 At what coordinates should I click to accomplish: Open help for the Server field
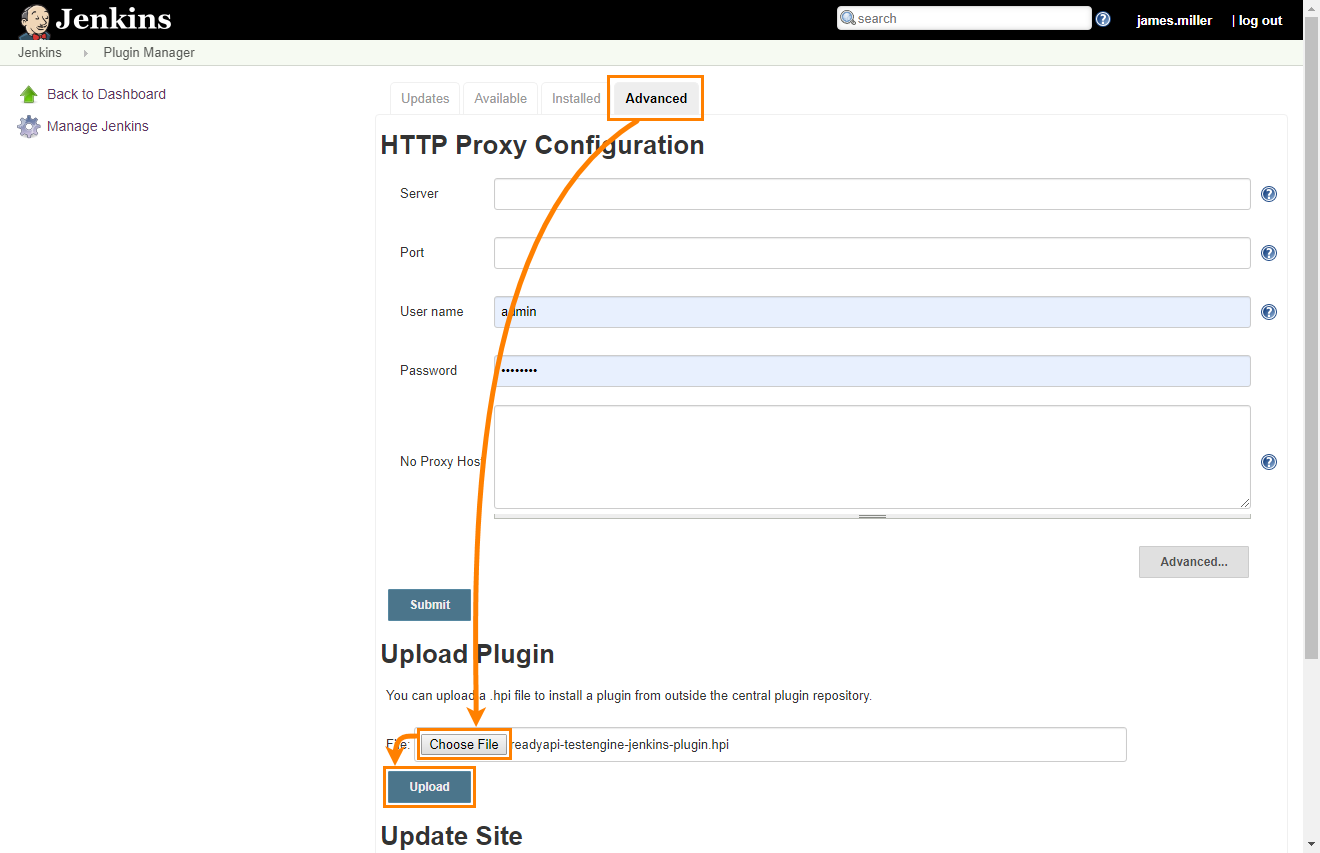[1268, 194]
